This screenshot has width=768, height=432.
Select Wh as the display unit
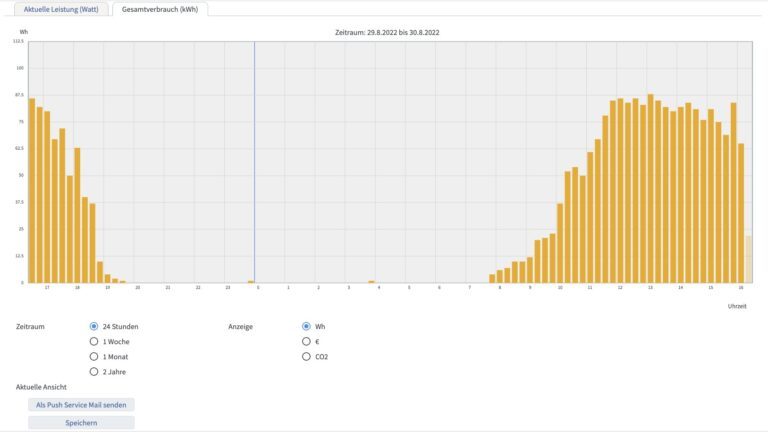[x=306, y=326]
